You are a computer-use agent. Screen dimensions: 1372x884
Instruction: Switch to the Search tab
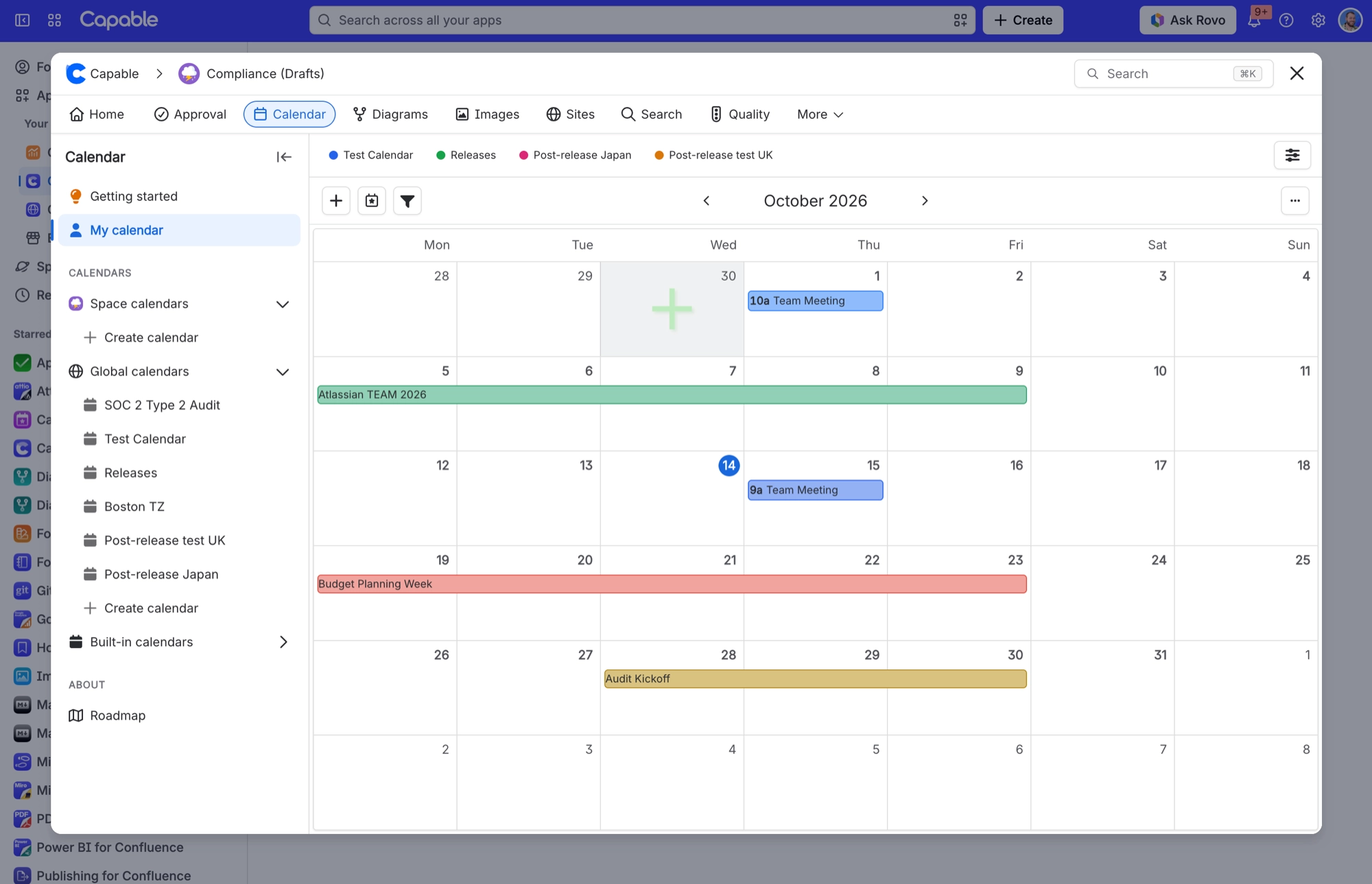(651, 115)
